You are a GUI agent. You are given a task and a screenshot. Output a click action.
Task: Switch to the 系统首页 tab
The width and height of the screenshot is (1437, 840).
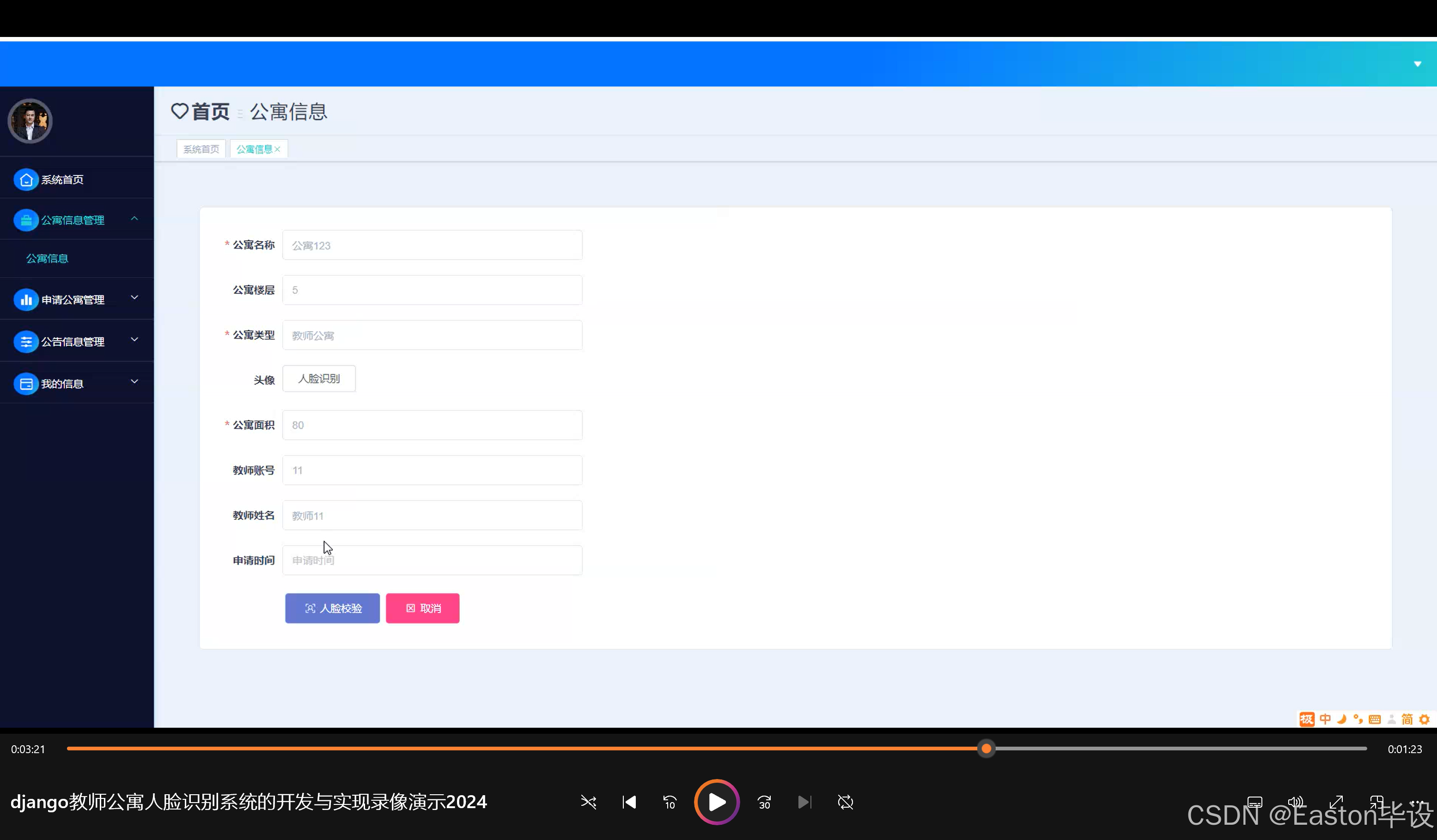click(201, 149)
